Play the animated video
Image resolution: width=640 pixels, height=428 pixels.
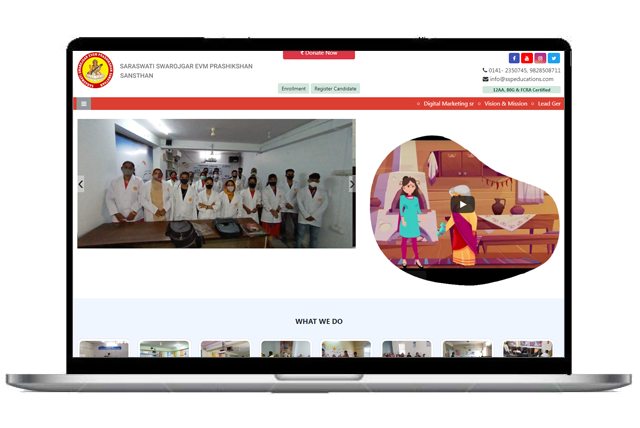click(461, 204)
